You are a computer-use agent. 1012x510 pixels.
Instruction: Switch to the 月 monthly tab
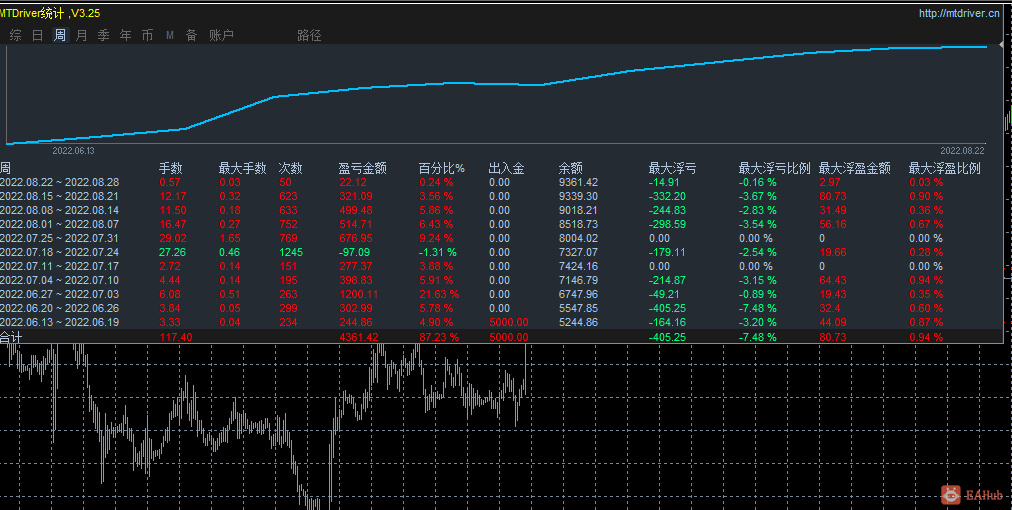[x=81, y=36]
